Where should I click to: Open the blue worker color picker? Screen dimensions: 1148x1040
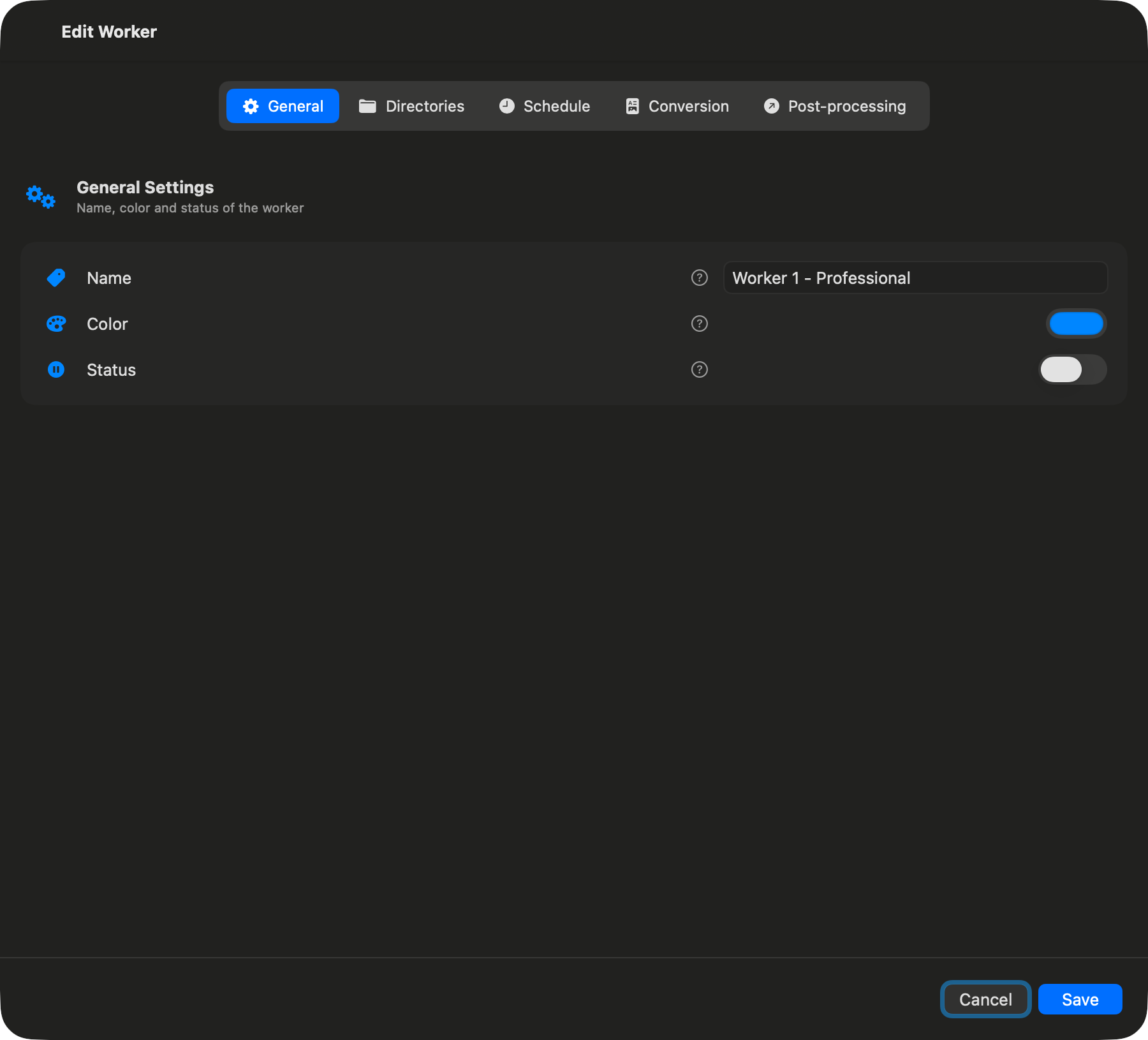coord(1076,323)
